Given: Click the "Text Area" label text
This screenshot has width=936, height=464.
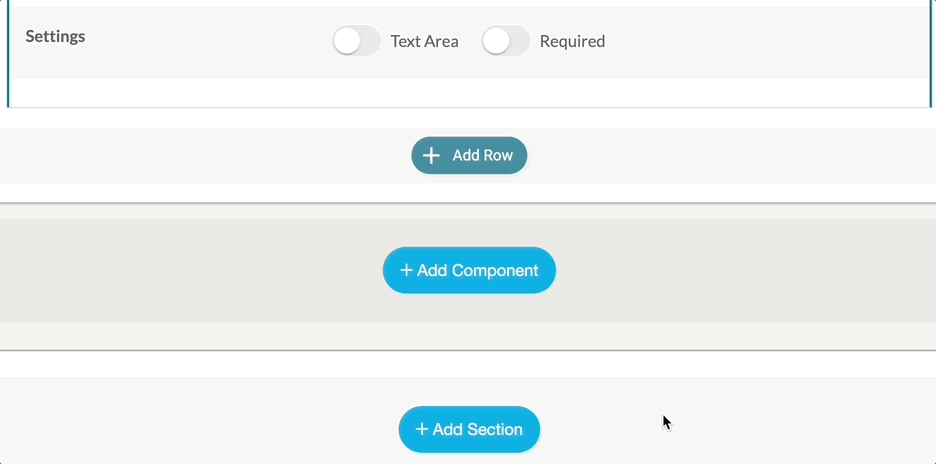Looking at the screenshot, I should [424, 41].
